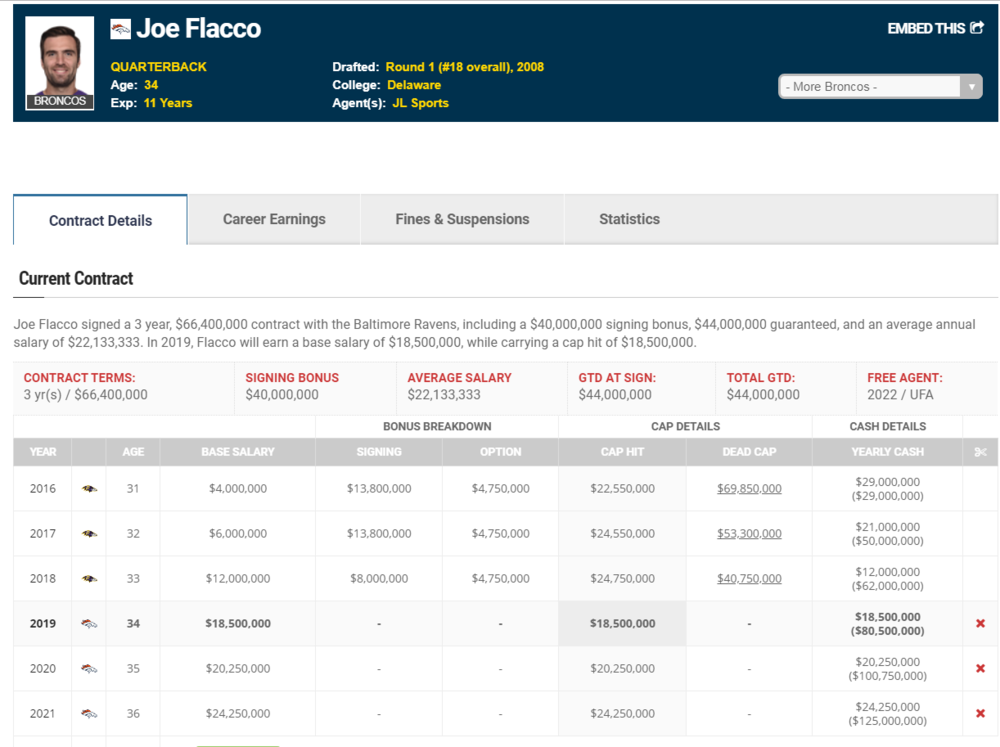Click the QUARTERBACK position label
The width and height of the screenshot is (1000, 747).
(159, 67)
